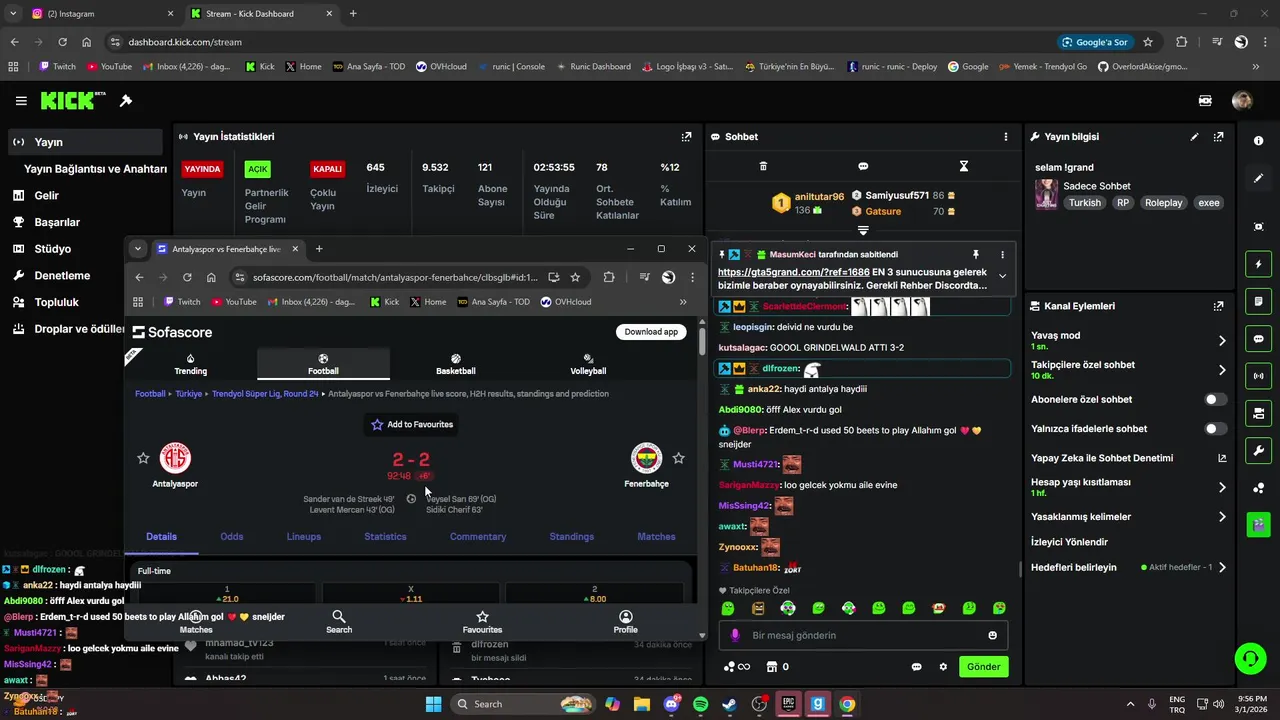Open Sofascore window tab search dropdown

point(138,249)
